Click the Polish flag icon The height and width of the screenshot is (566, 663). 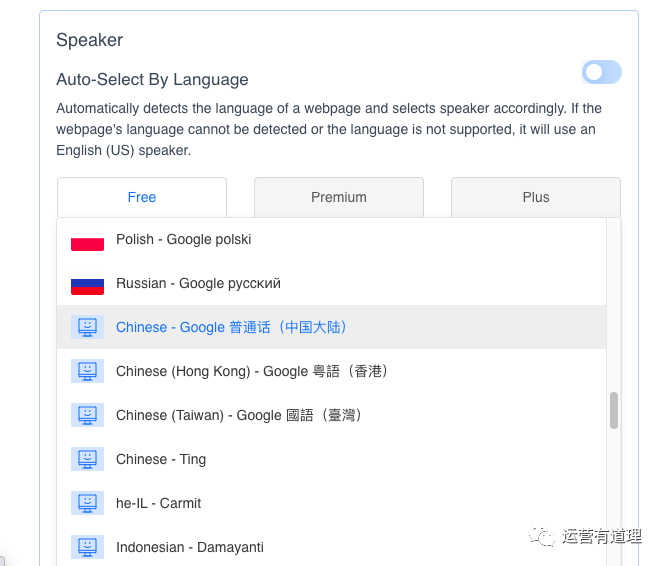click(x=88, y=240)
